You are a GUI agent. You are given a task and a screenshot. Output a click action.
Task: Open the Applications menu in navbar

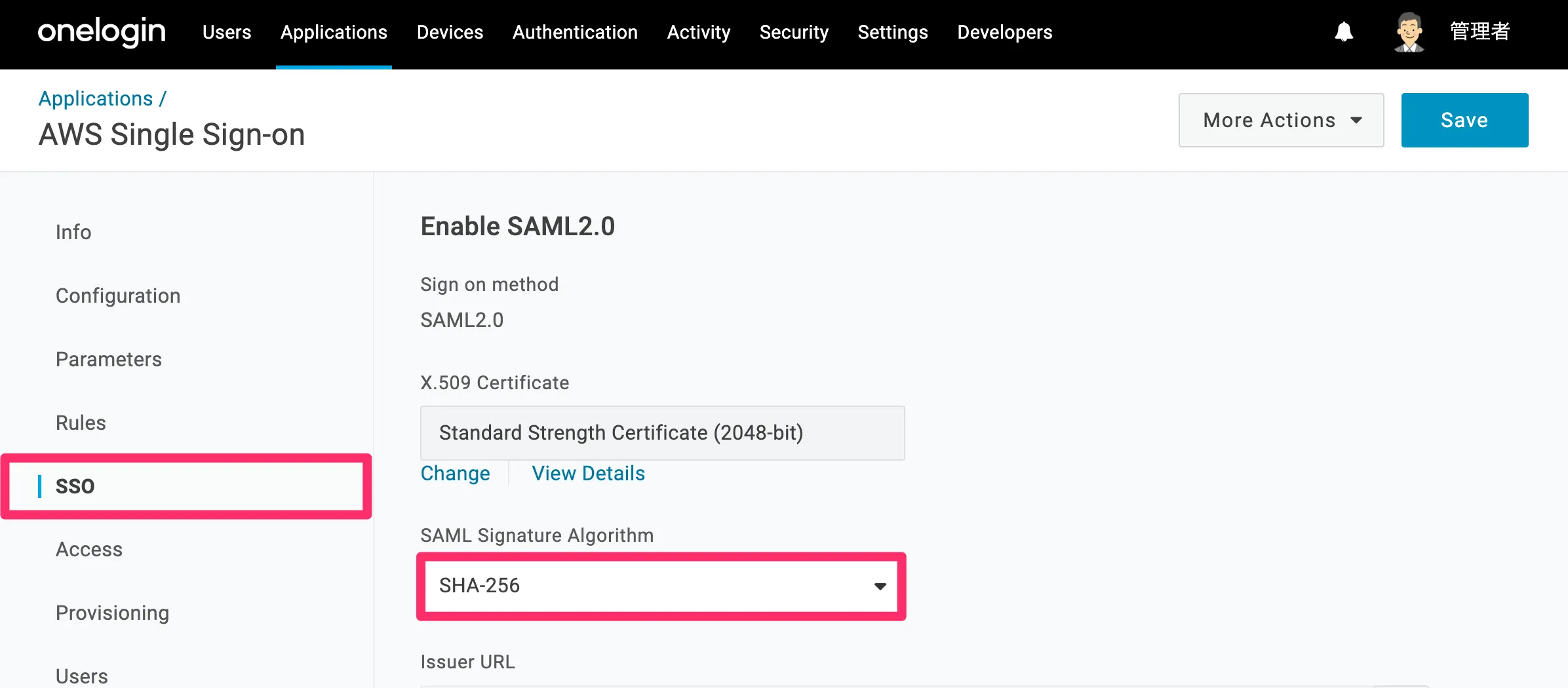click(x=334, y=32)
